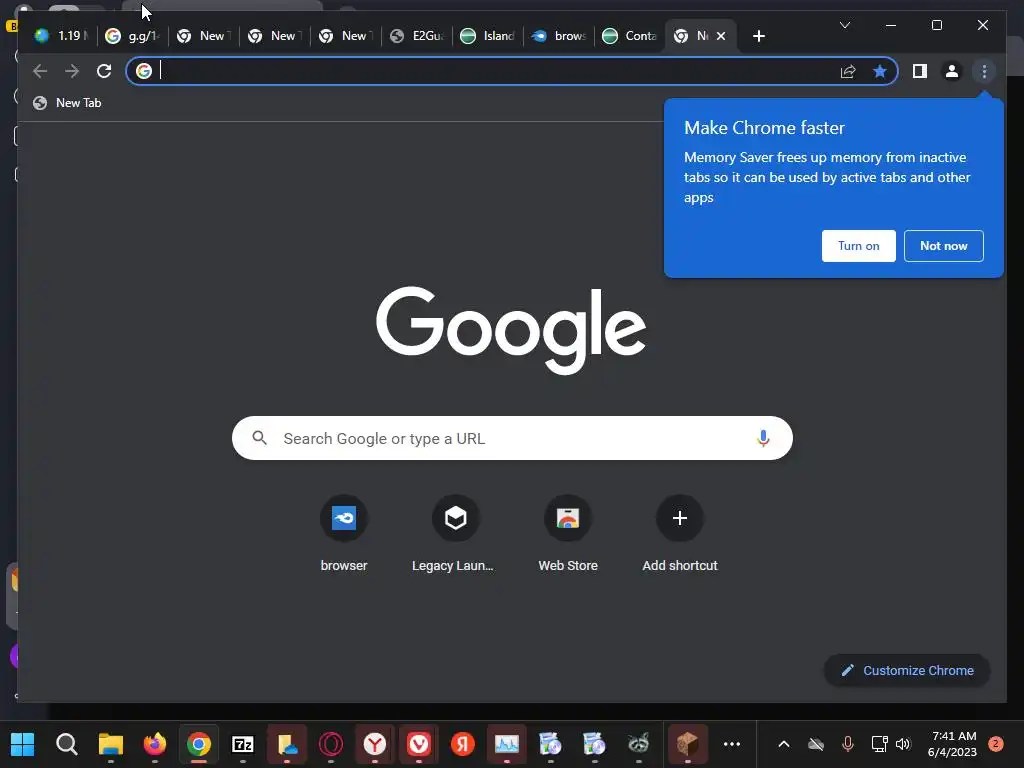Share this page via address bar icon
The height and width of the screenshot is (768, 1024).
tap(848, 71)
